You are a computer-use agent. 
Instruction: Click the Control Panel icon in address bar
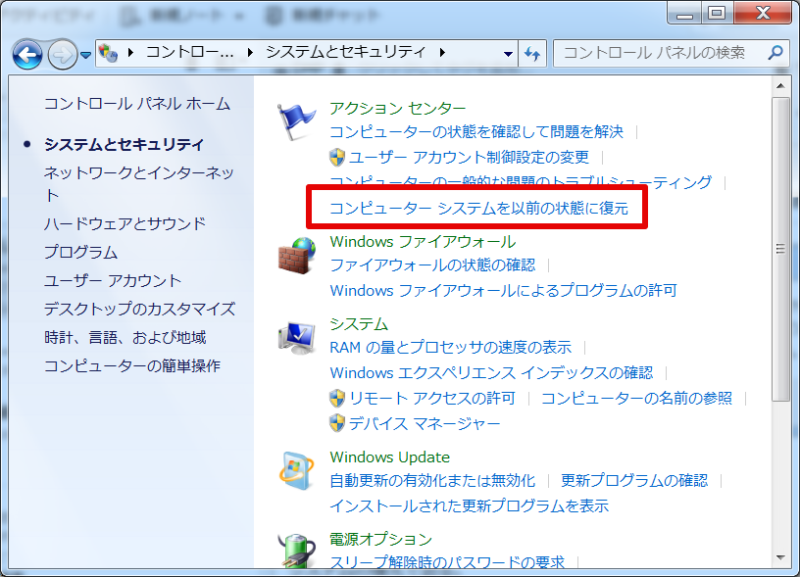(108, 53)
